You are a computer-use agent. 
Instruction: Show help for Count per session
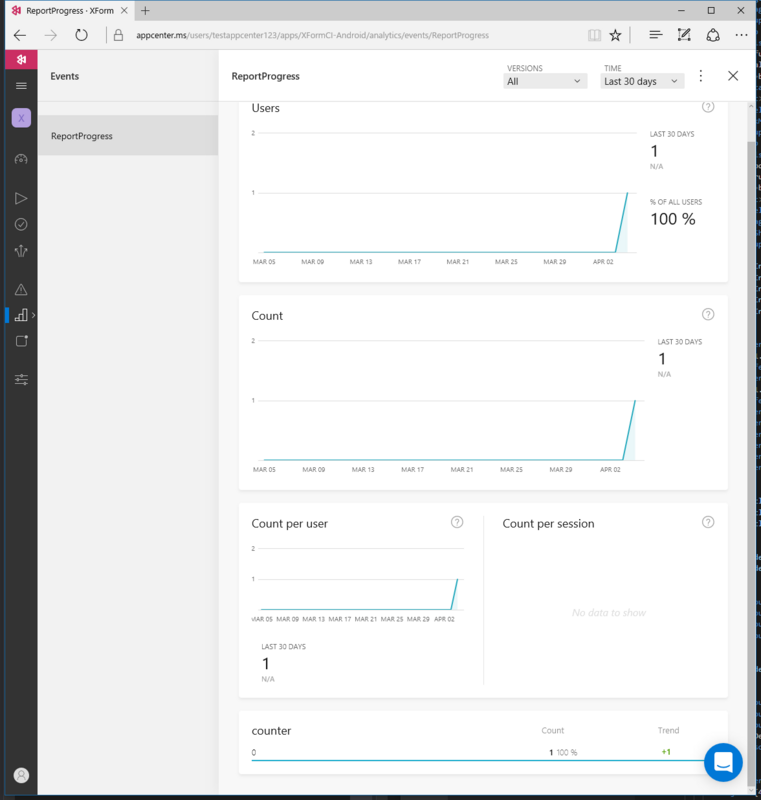pyautogui.click(x=708, y=522)
